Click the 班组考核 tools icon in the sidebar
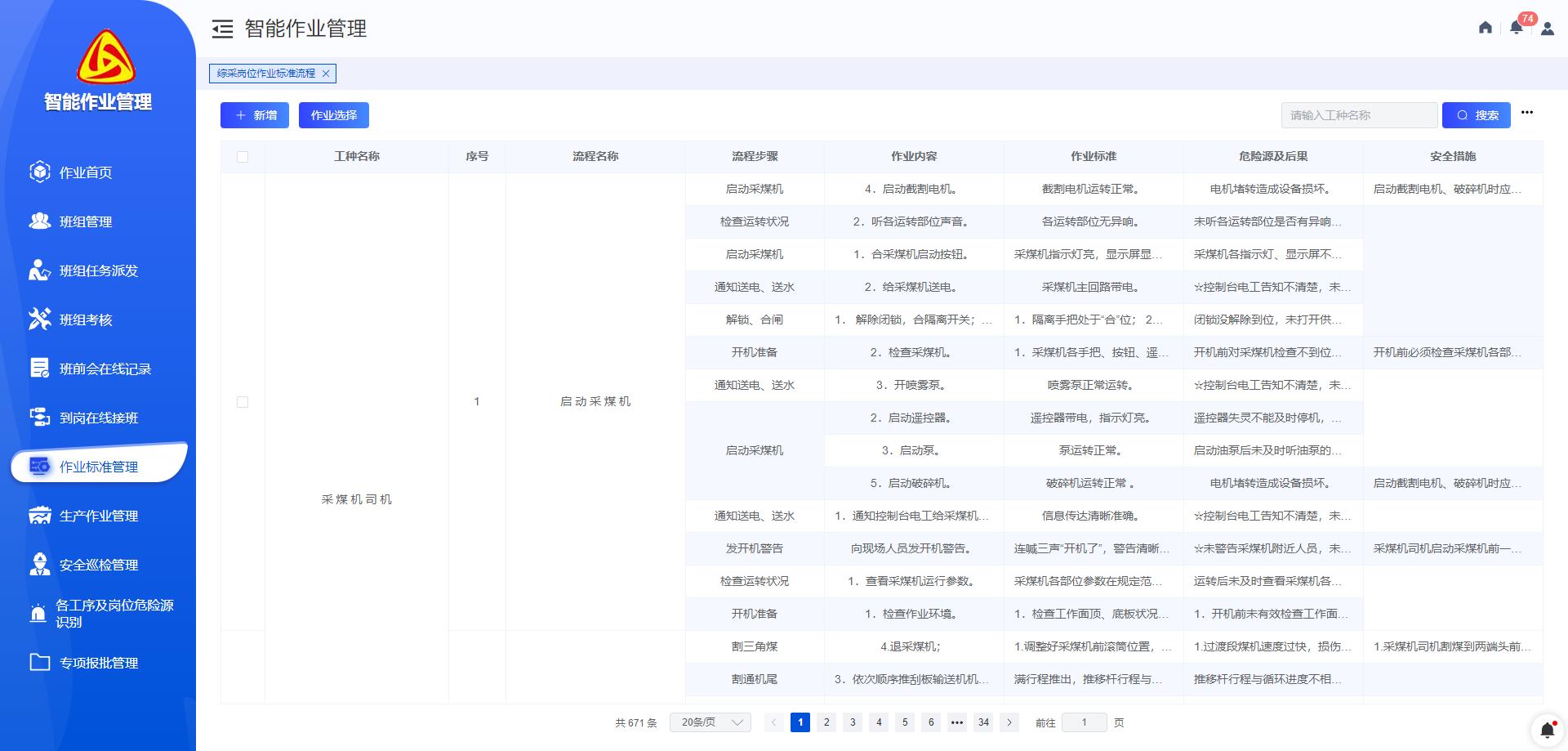 coord(39,319)
